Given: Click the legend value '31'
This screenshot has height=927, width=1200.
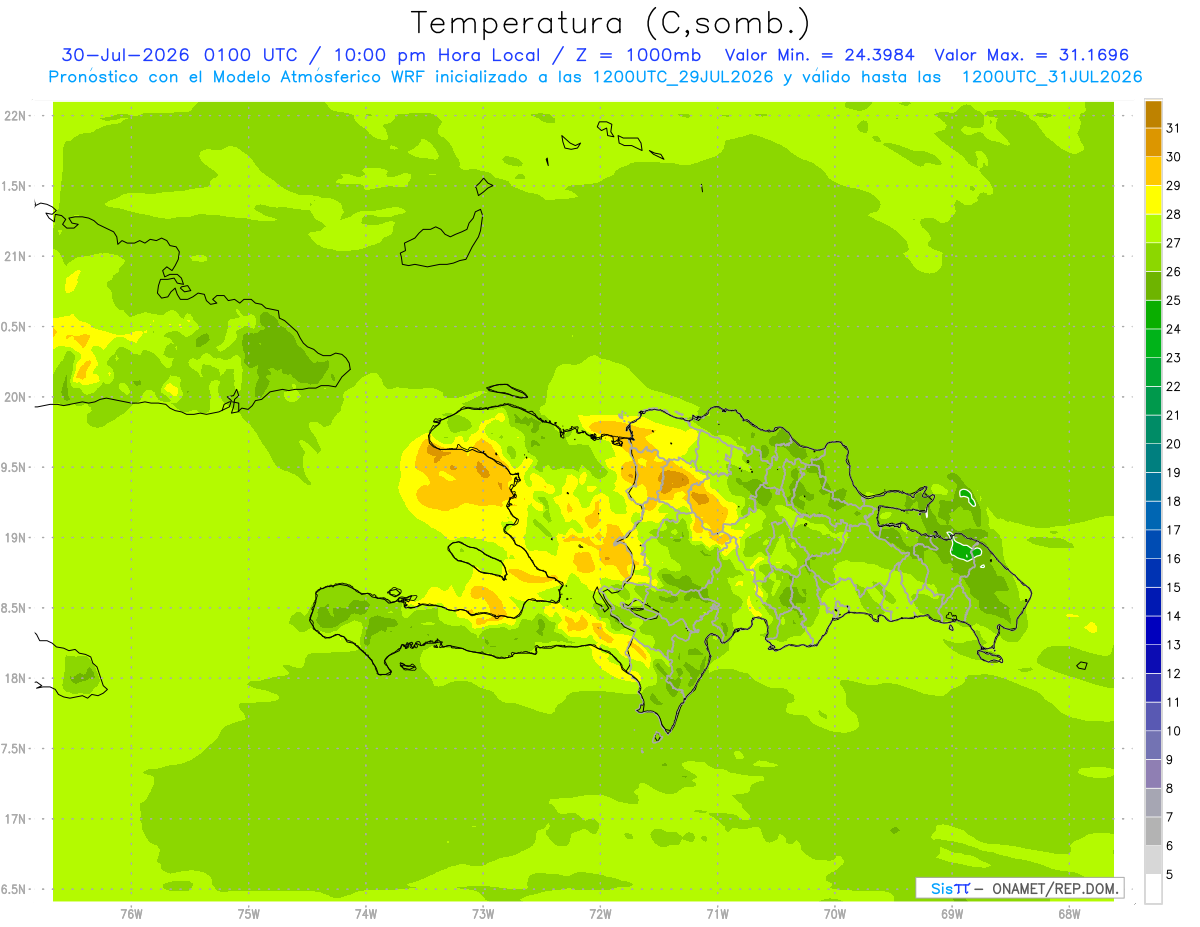Looking at the screenshot, I should (x=1173, y=127).
